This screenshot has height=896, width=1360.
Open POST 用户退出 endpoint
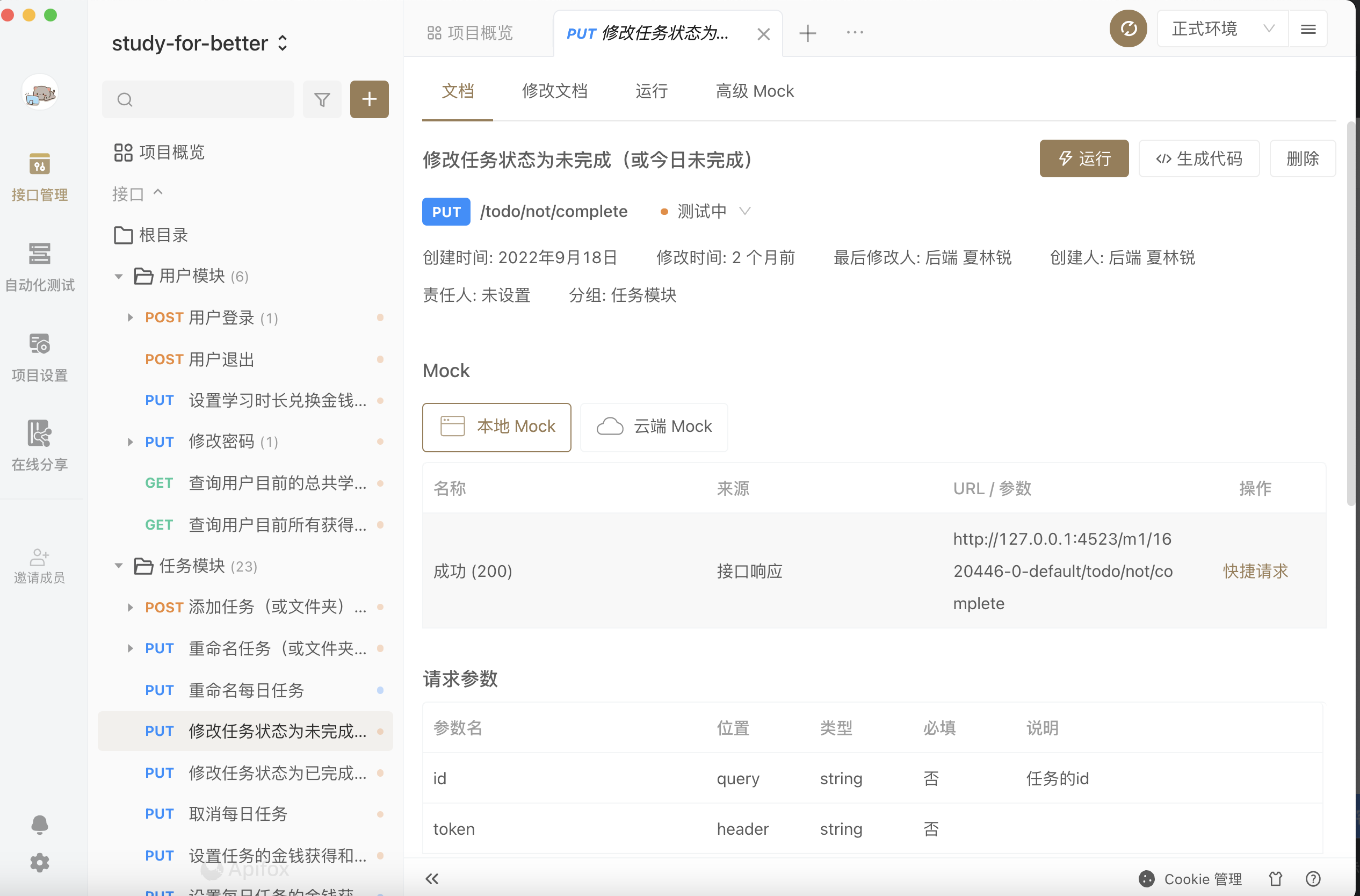[x=245, y=359]
